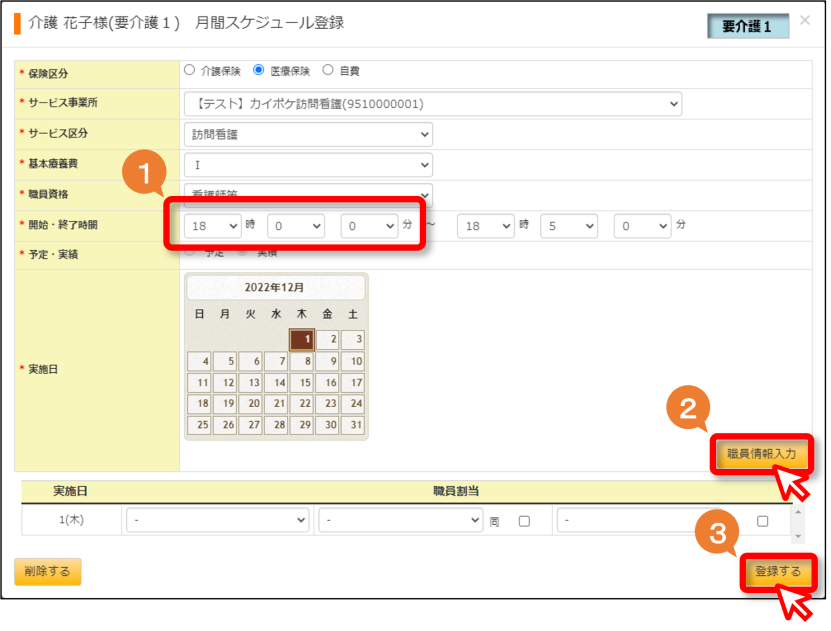
Task: Select day 31 on the calendar
Action: point(353,425)
